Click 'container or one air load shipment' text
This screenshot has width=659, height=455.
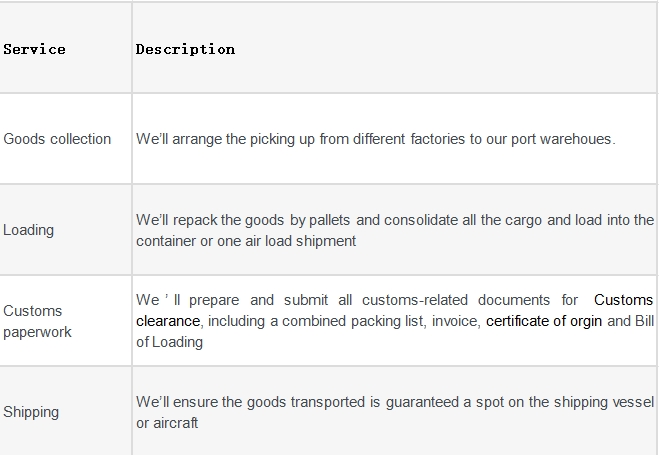(246, 241)
